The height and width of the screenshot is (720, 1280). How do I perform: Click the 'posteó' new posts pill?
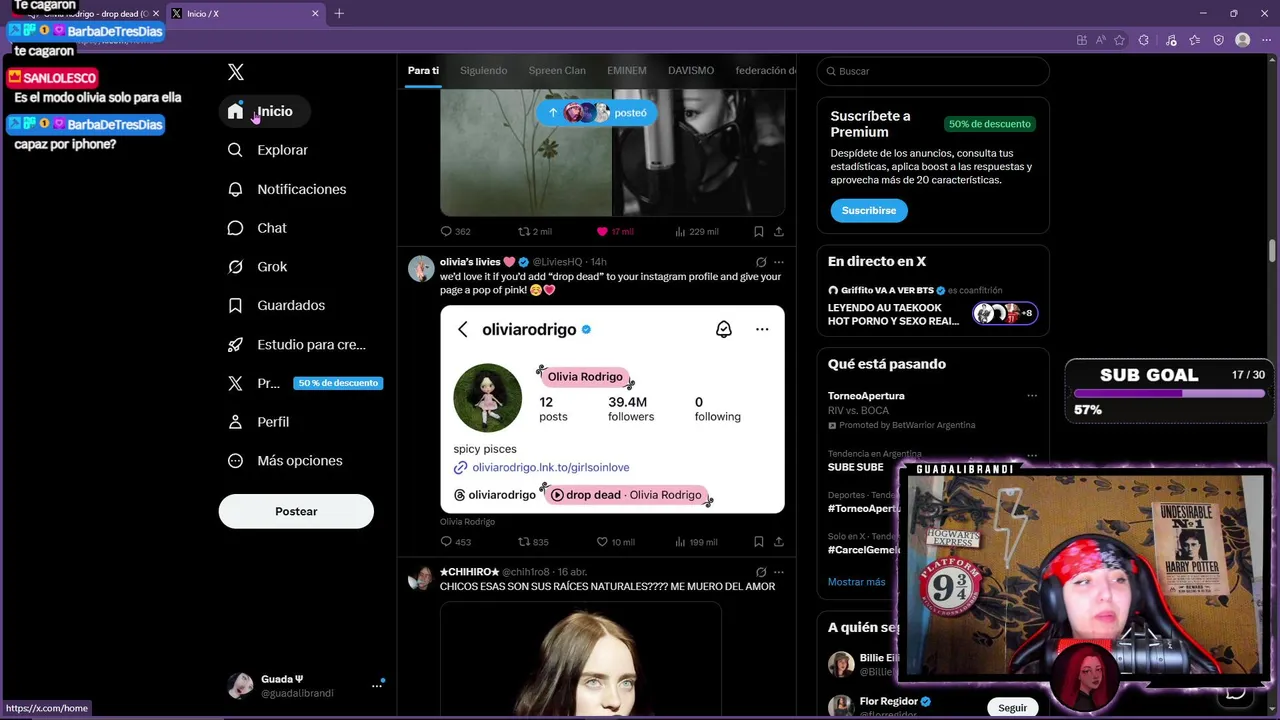(x=597, y=113)
